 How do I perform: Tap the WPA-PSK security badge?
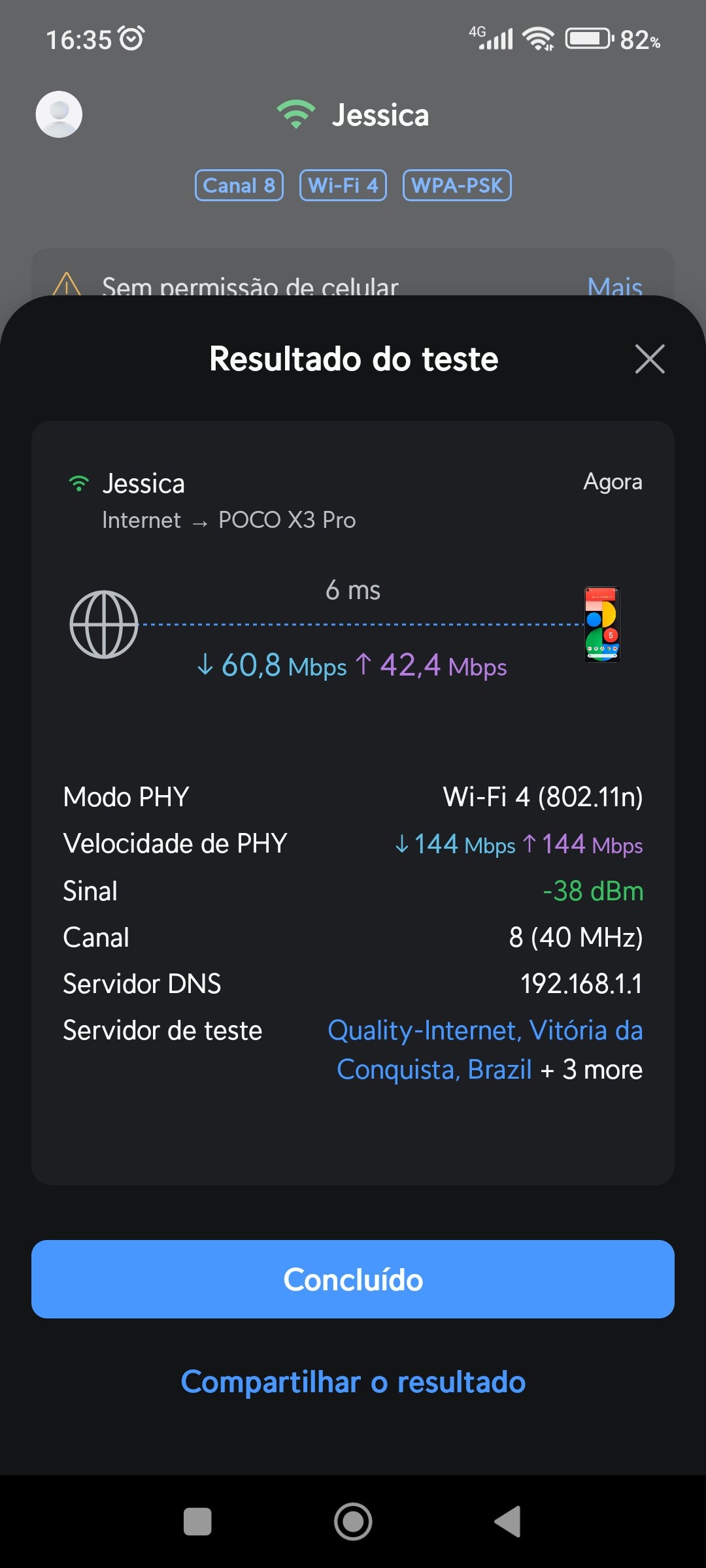point(457,186)
